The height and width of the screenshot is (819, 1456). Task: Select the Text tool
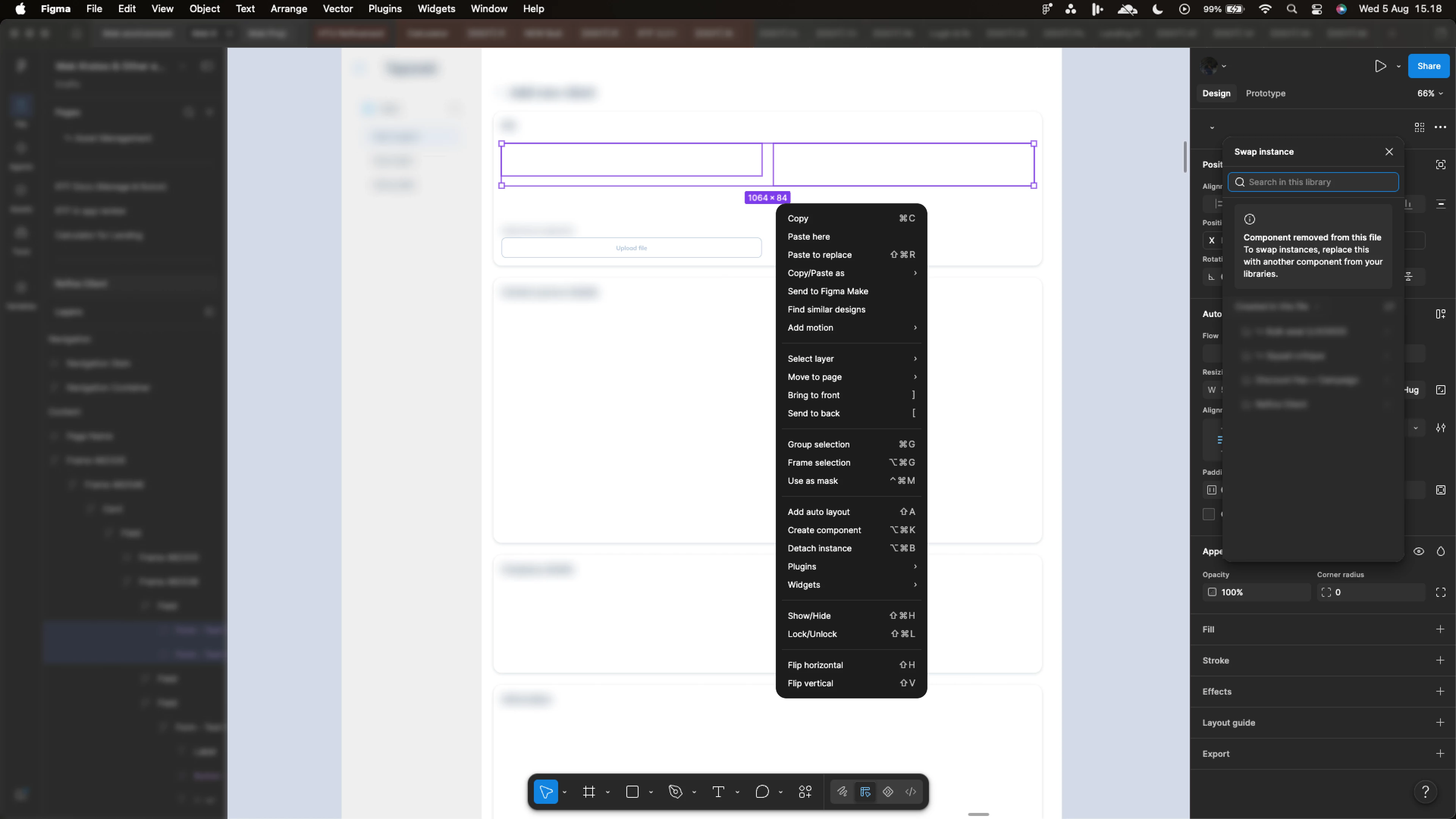pyautogui.click(x=719, y=791)
